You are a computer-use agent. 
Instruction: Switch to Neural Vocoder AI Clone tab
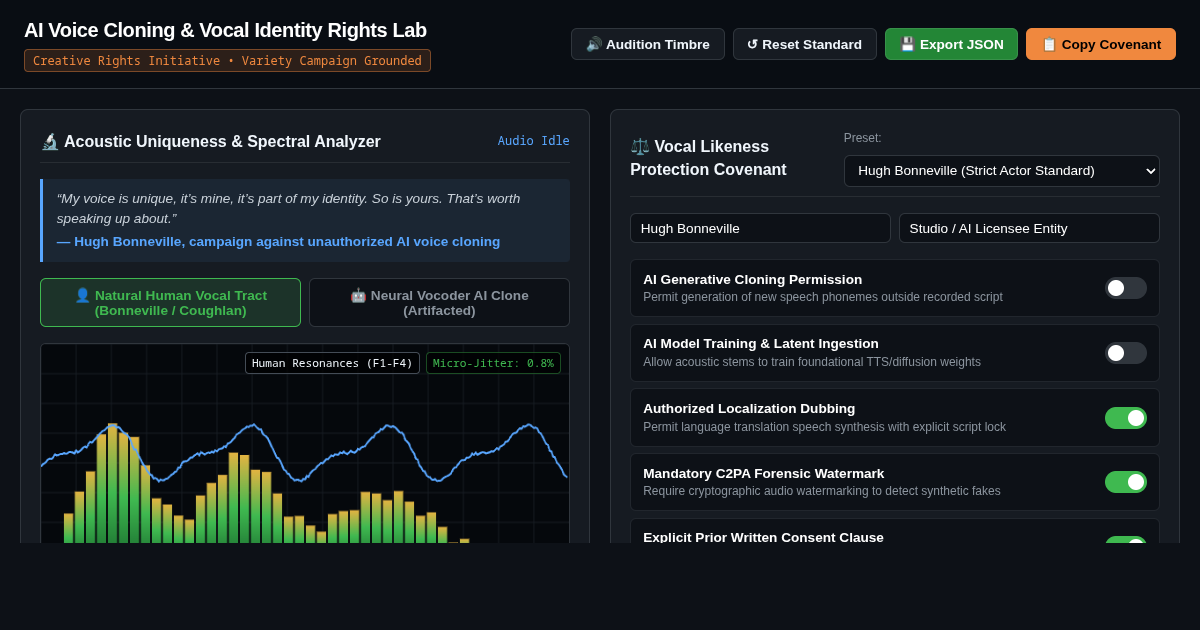click(x=439, y=303)
